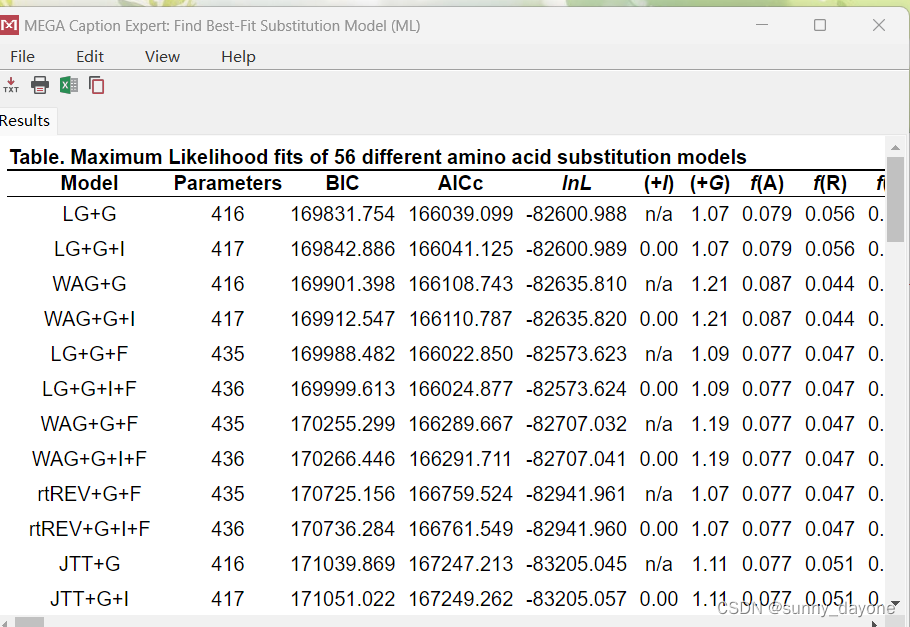Screen dimensions: 910x627
Task: Click lnL value -83205.045
Action: [x=576, y=564]
